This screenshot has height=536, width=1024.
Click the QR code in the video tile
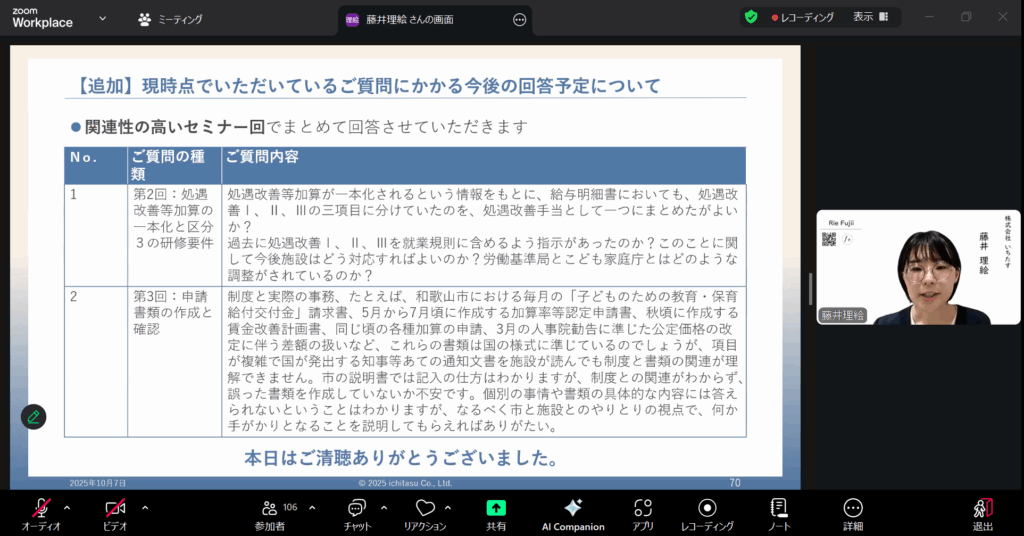click(829, 240)
